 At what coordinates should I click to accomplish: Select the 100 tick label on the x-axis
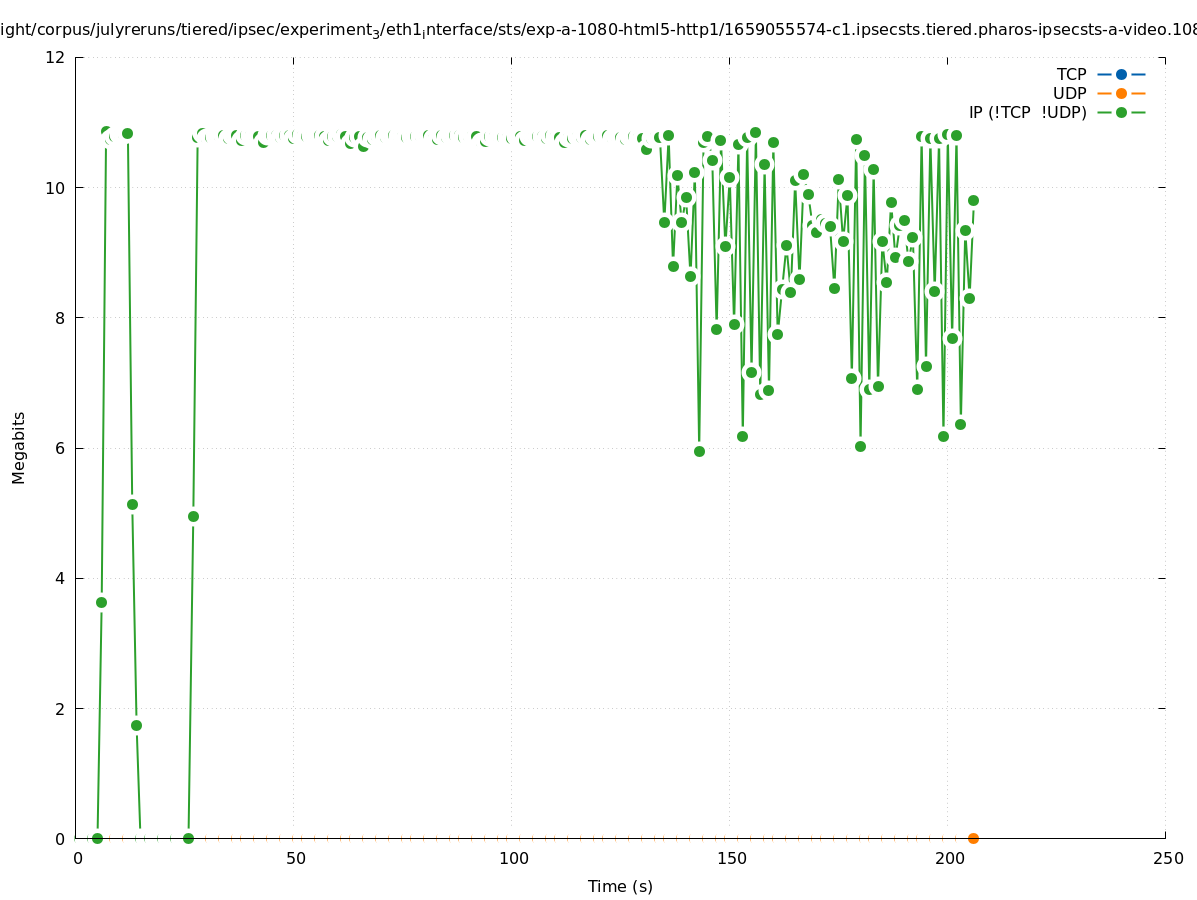click(x=513, y=859)
